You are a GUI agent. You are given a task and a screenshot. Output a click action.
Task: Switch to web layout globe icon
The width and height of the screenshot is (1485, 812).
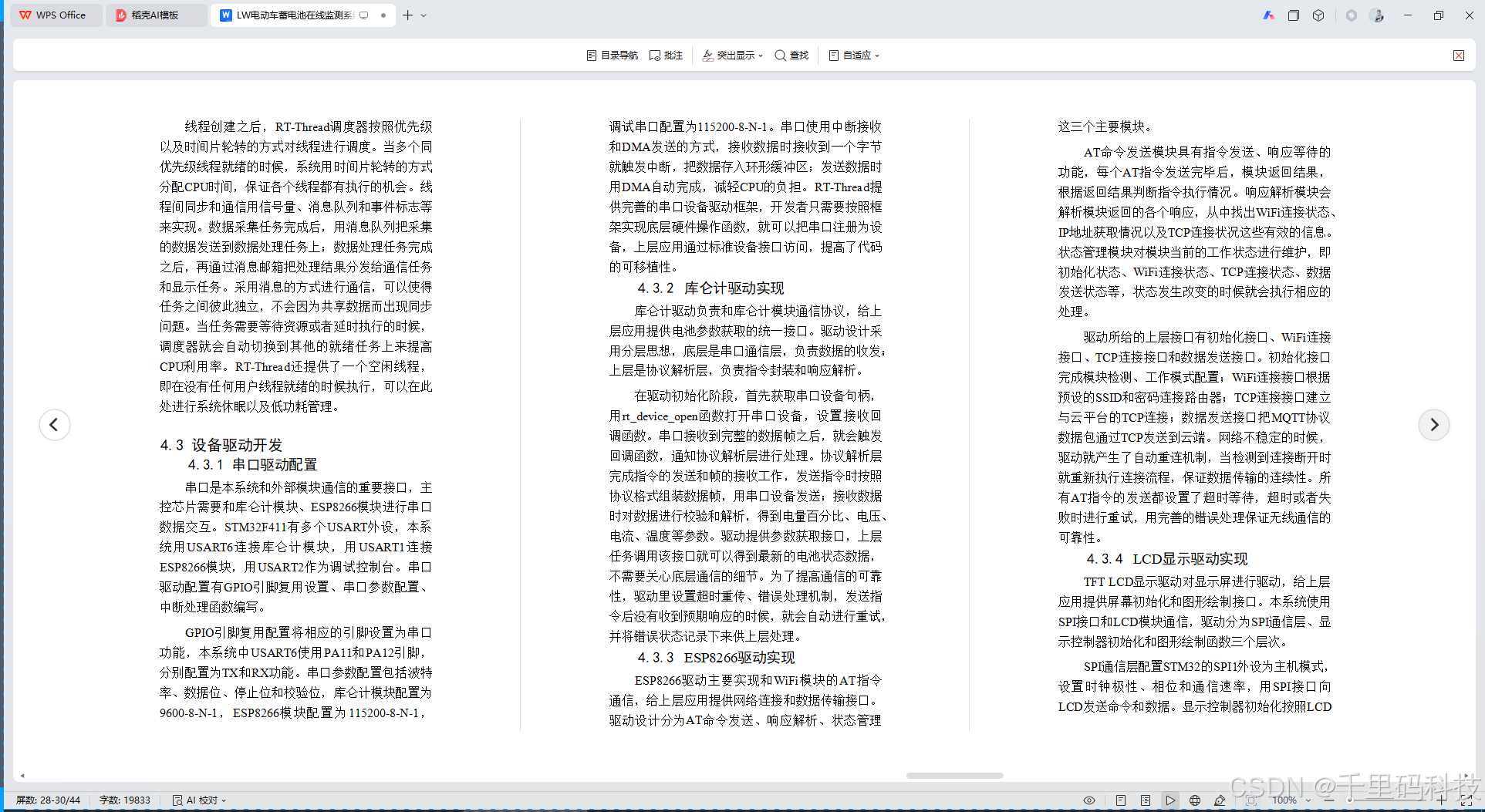pyautogui.click(x=1195, y=800)
